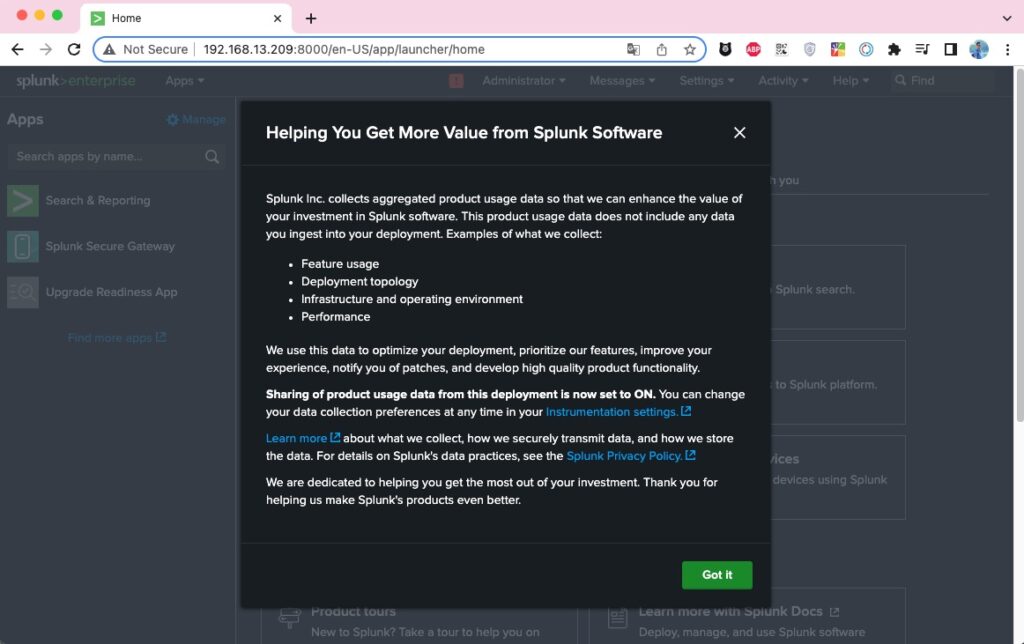Open the gray shield extension
The width and height of the screenshot is (1024, 644).
(x=810, y=50)
